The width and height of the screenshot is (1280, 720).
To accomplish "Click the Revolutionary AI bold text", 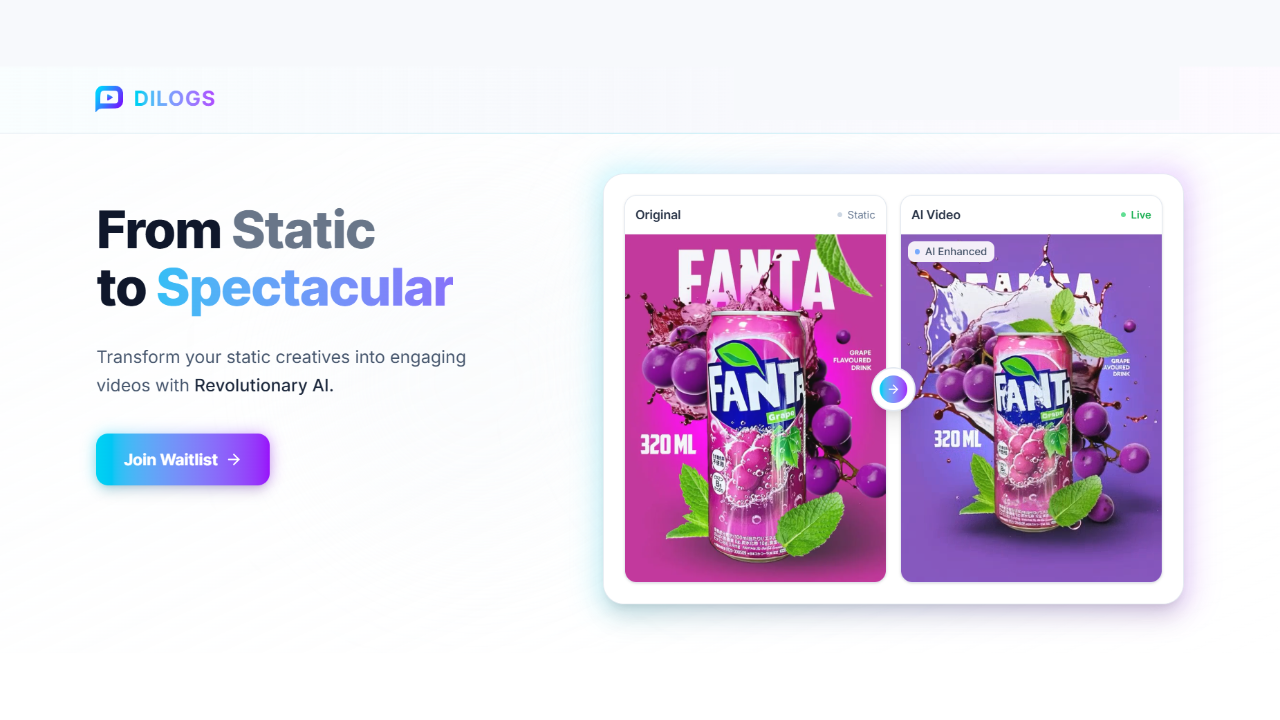I will [x=264, y=385].
